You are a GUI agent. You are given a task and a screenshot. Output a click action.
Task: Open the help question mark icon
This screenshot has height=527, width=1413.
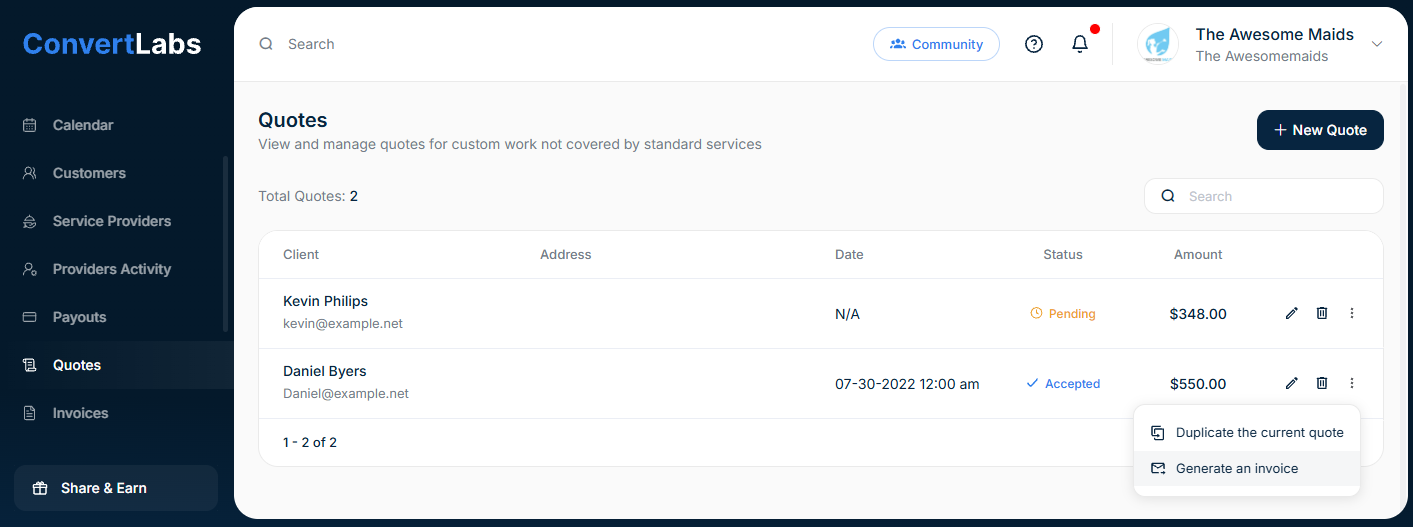click(x=1034, y=44)
